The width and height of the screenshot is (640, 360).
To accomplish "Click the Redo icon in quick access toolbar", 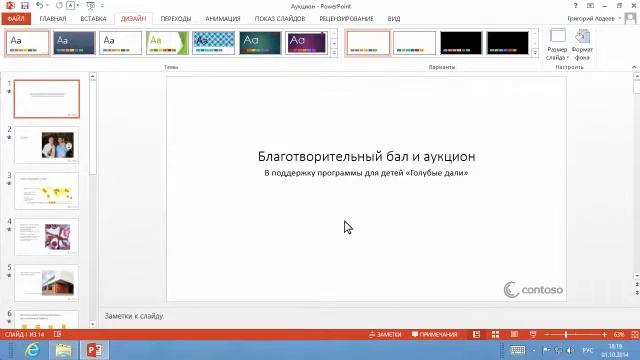I will pos(59,5).
